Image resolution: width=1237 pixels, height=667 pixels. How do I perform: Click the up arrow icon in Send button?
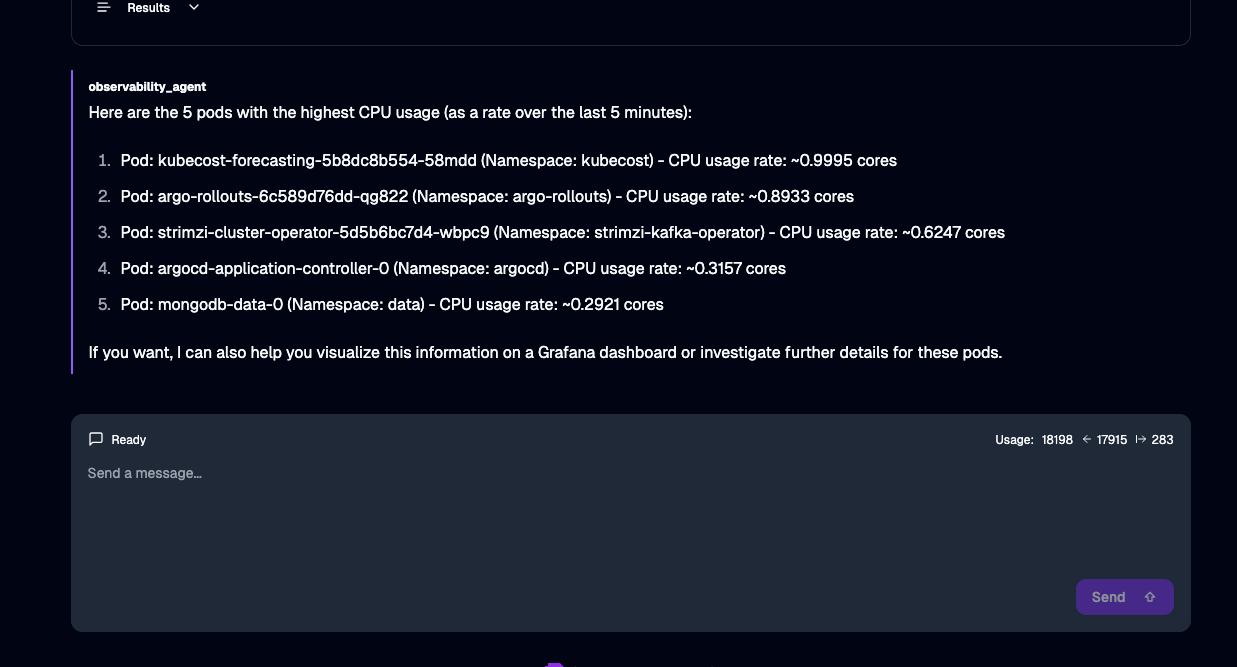coord(1150,597)
